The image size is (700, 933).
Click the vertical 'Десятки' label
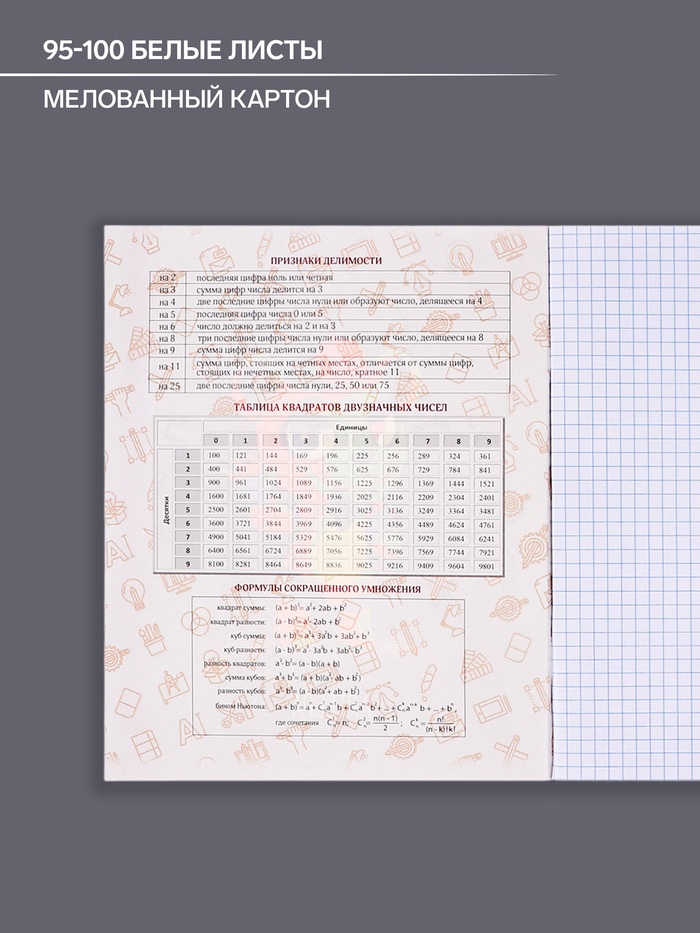pos(166,510)
